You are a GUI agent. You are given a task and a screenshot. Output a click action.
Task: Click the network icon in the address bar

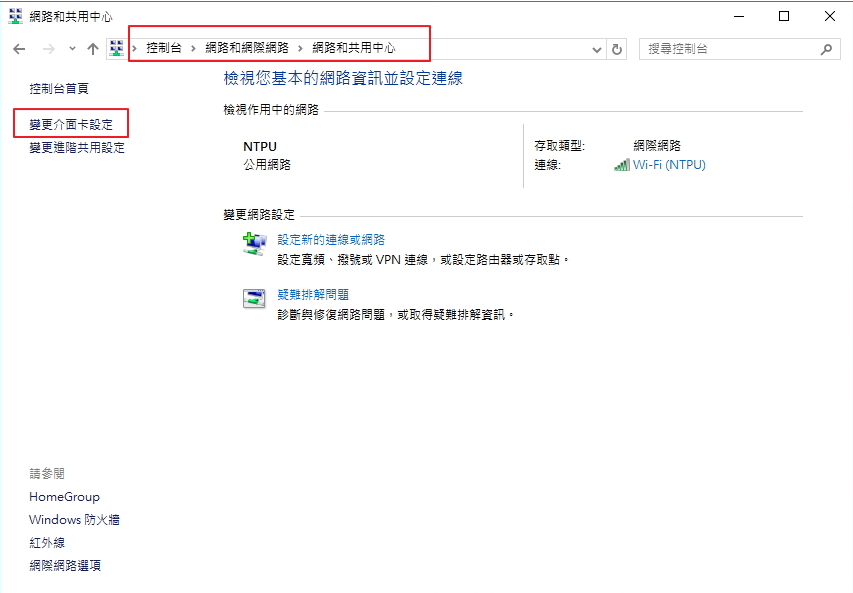click(116, 48)
